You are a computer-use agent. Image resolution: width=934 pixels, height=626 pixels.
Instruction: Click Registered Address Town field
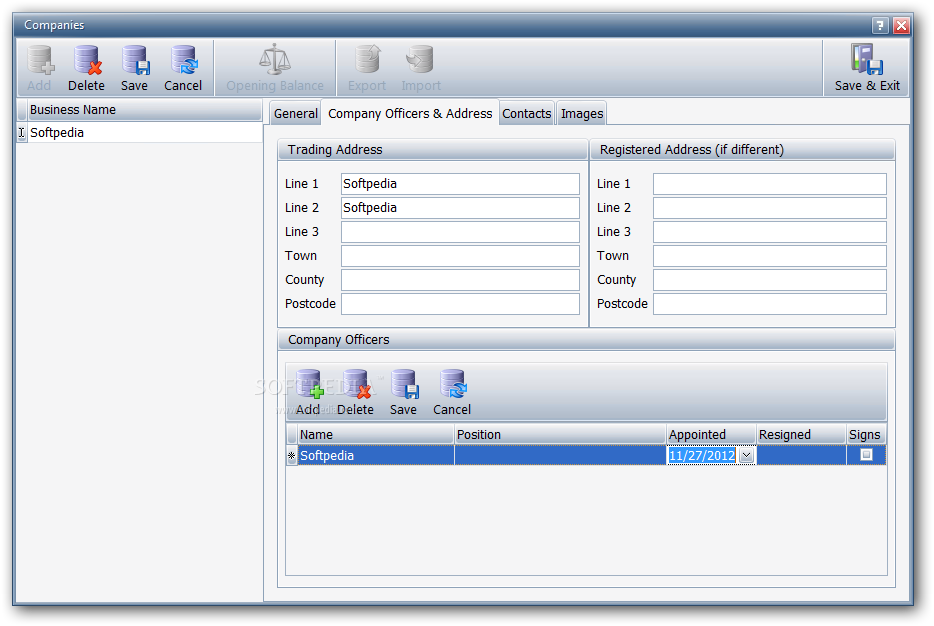[x=770, y=256]
